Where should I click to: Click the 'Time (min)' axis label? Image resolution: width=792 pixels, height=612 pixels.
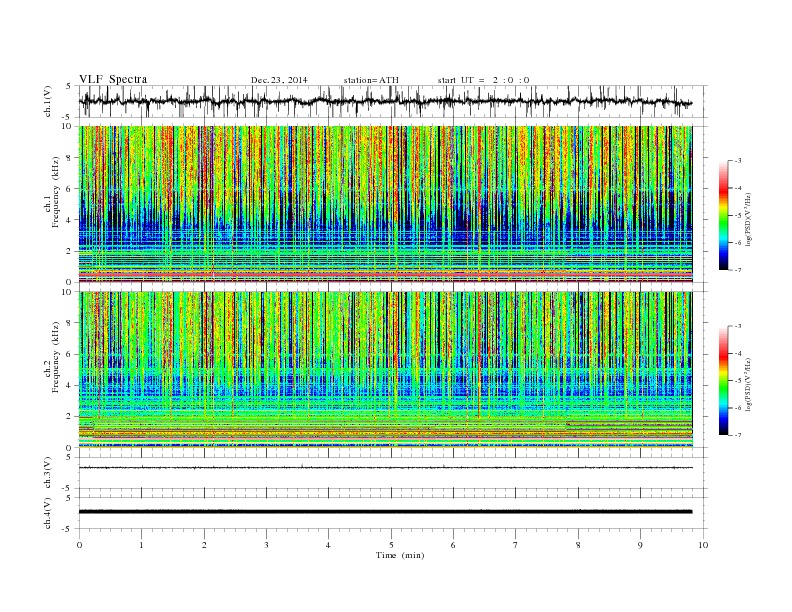pyautogui.click(x=400, y=555)
